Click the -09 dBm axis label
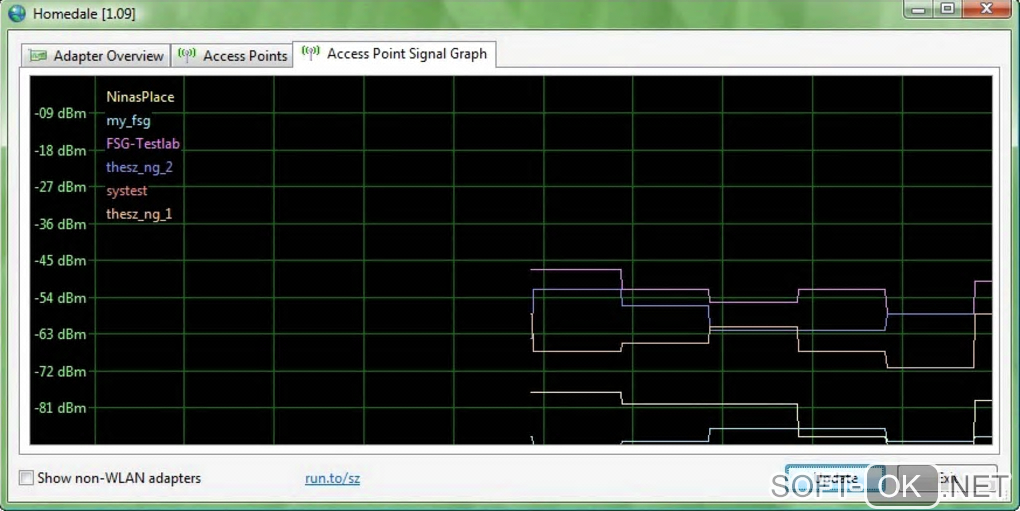The height and width of the screenshot is (511, 1020). (60, 113)
